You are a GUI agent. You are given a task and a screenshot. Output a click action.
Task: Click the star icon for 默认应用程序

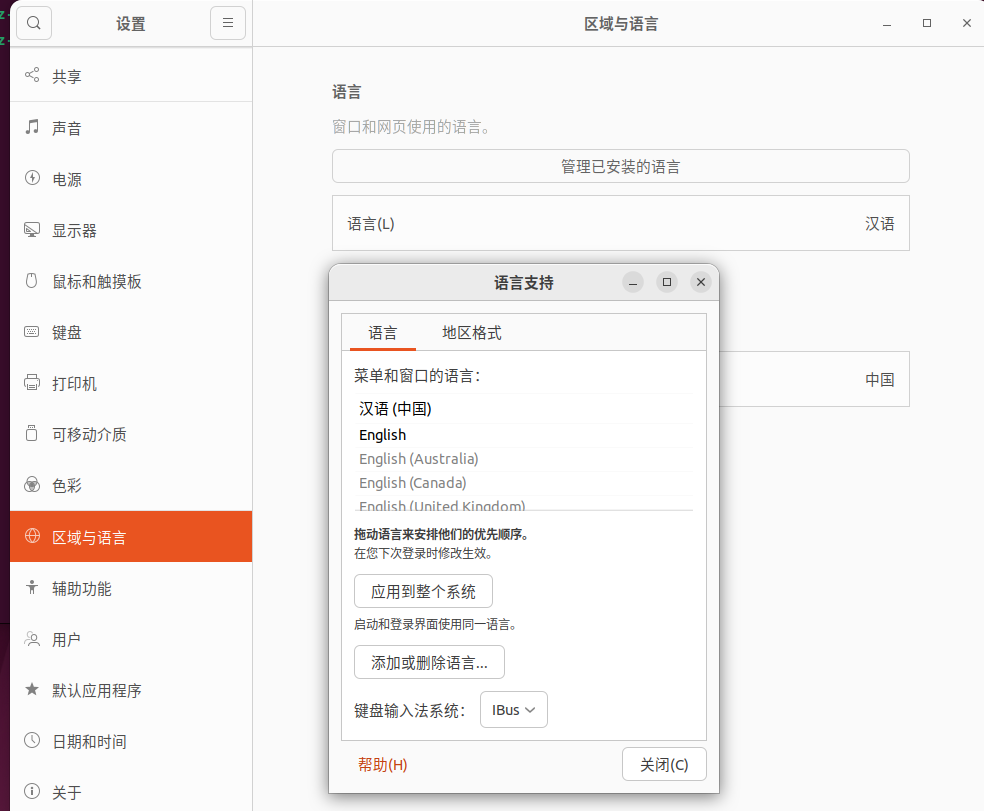pyautogui.click(x=32, y=689)
